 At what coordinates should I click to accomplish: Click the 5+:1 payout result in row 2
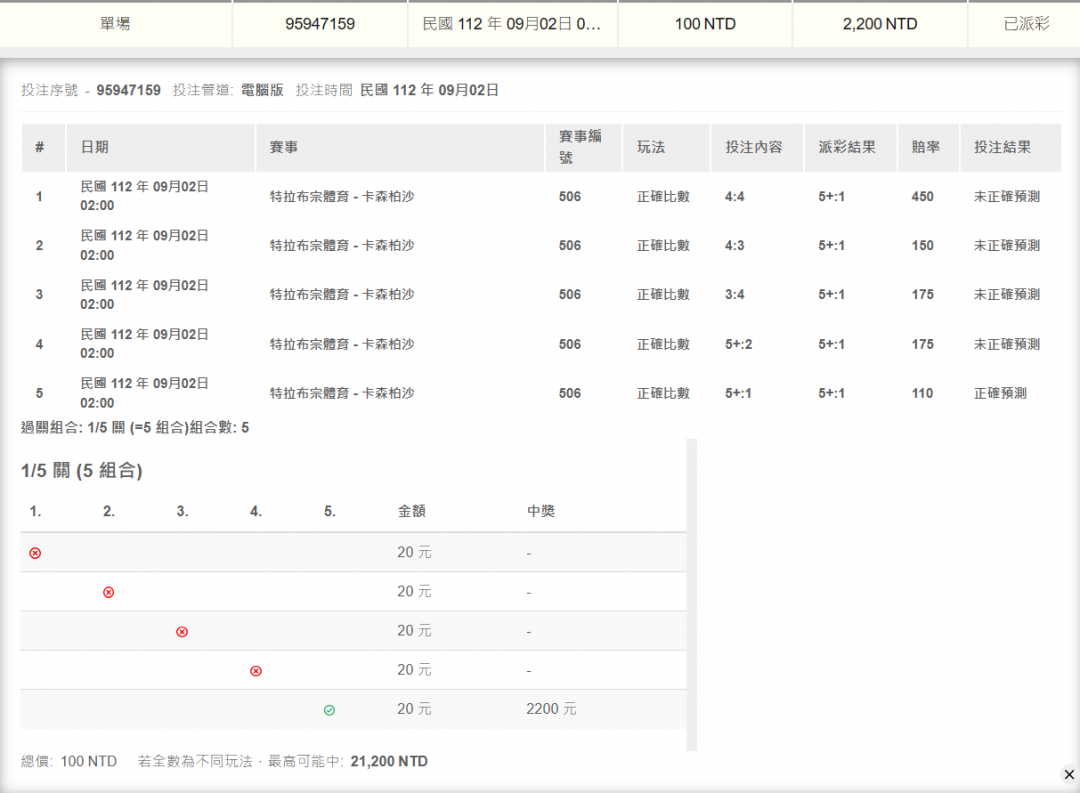[831, 246]
